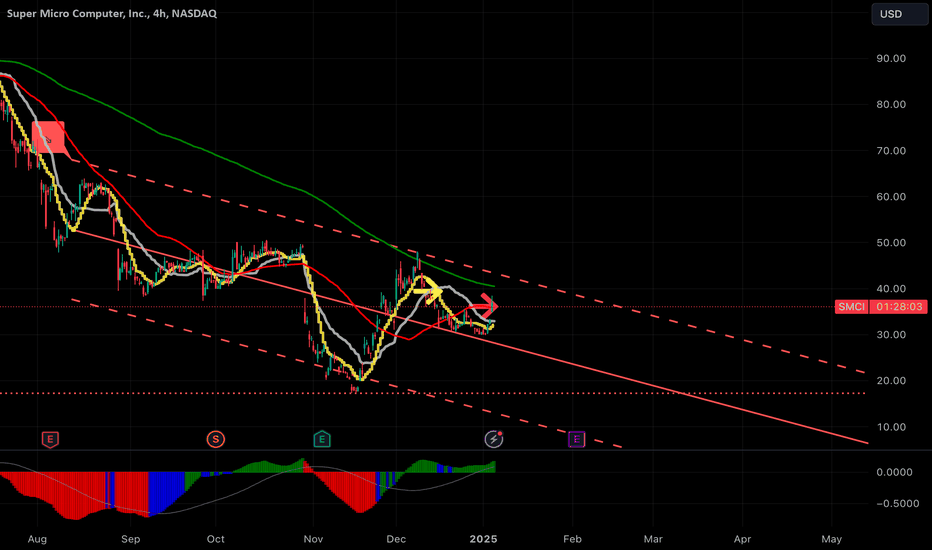Image resolution: width=932 pixels, height=550 pixels.
Task: Click the 70.00 price axis label
Action: 891,150
